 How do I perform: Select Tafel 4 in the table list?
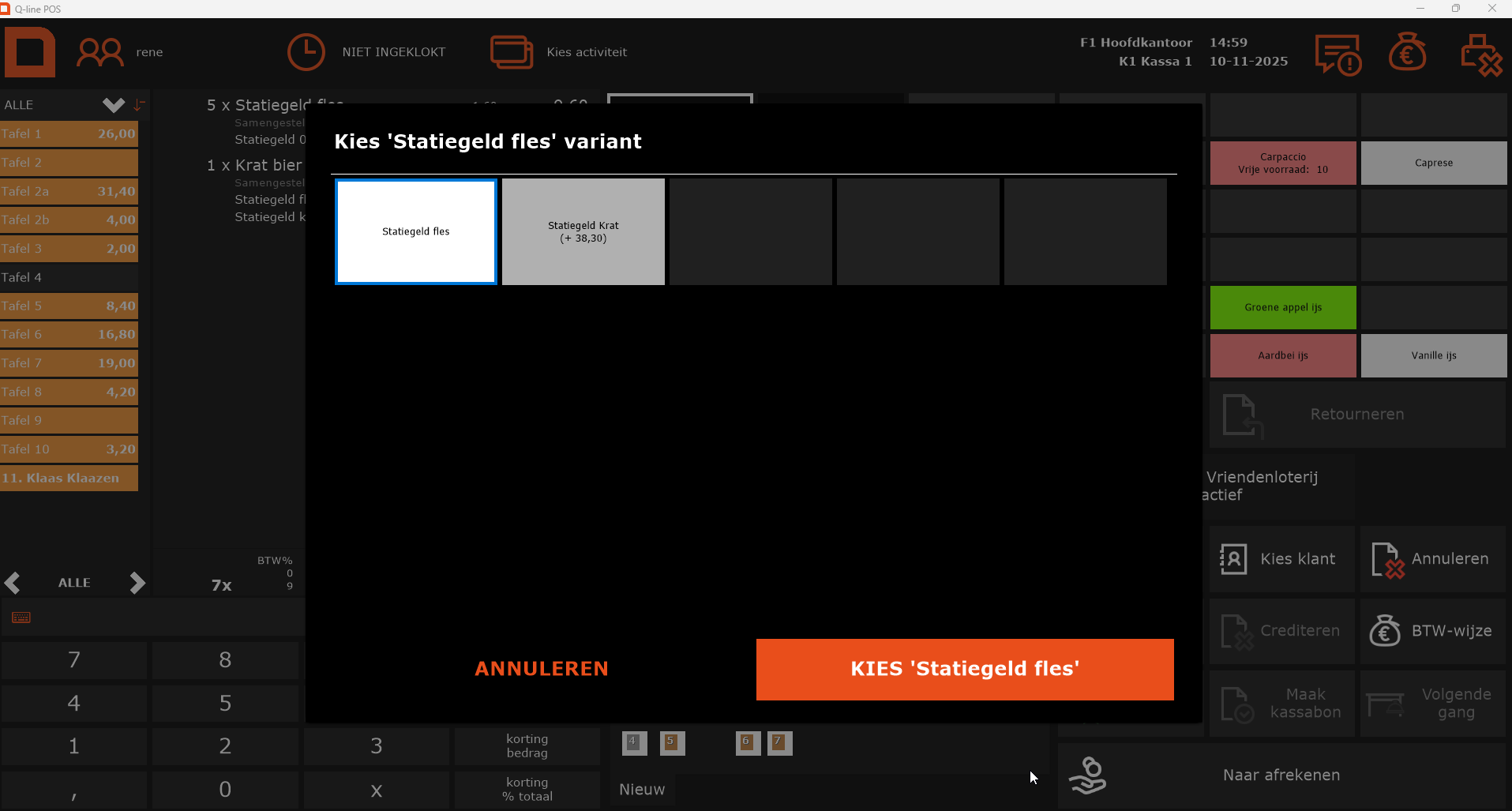pyautogui.click(x=69, y=277)
